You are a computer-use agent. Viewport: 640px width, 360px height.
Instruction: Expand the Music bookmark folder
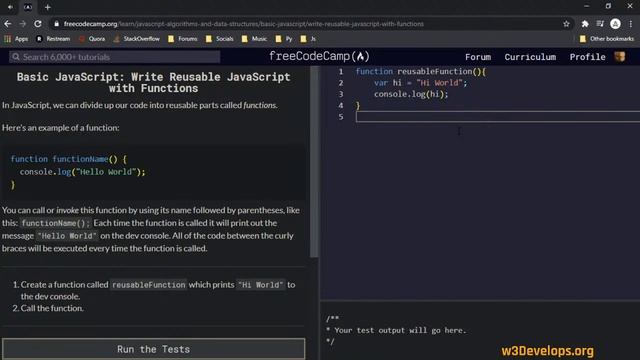point(254,39)
